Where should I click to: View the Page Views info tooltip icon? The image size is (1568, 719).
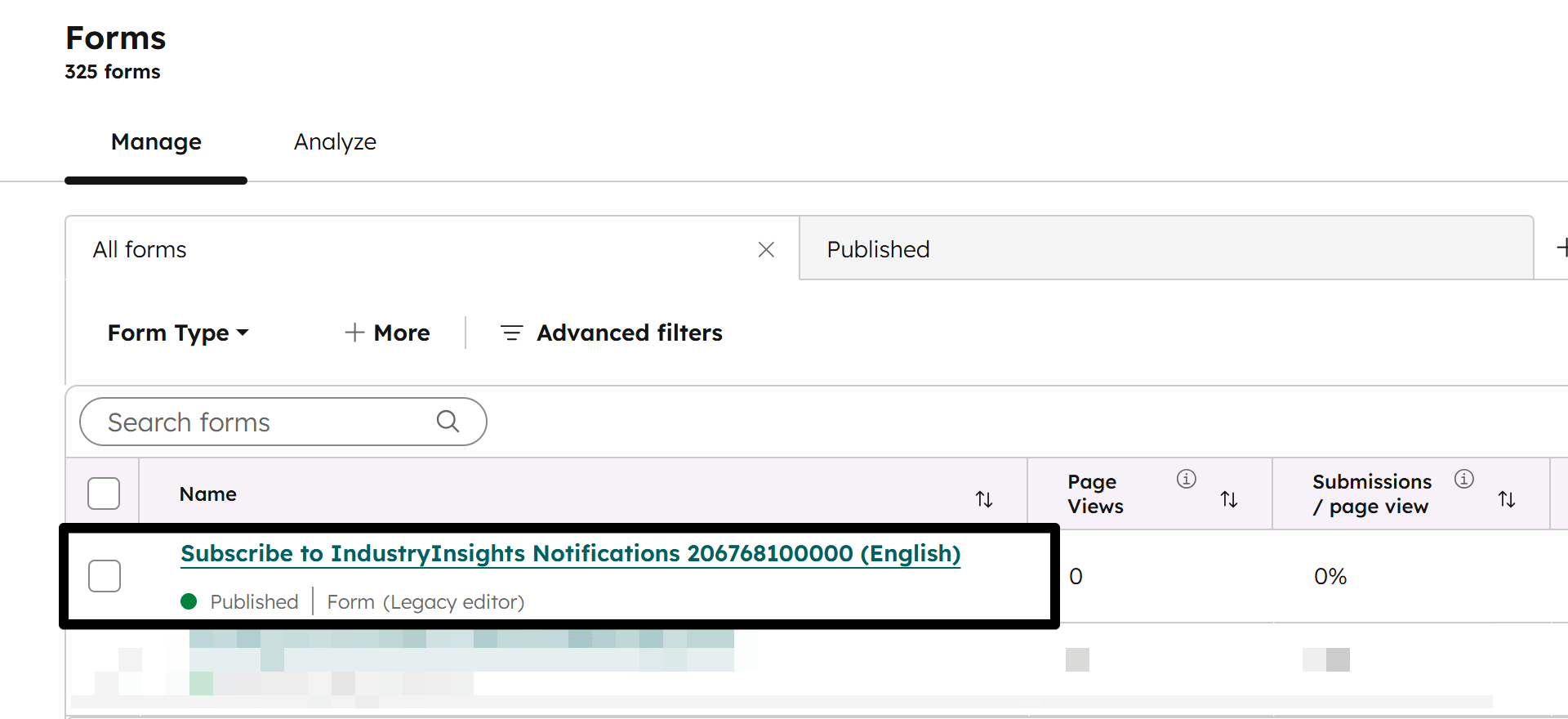[1187, 480]
